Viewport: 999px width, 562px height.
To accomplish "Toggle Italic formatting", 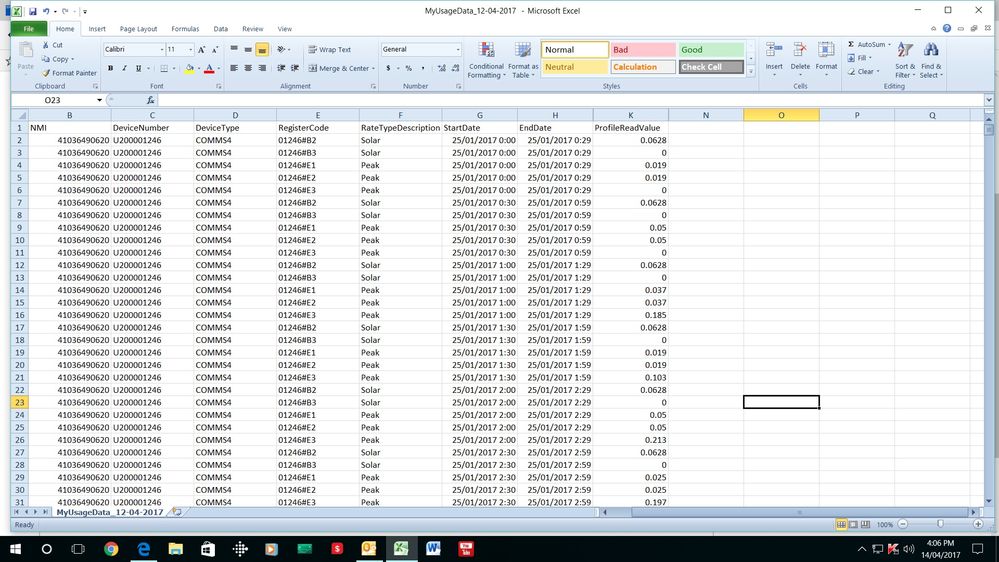I will coord(124,68).
